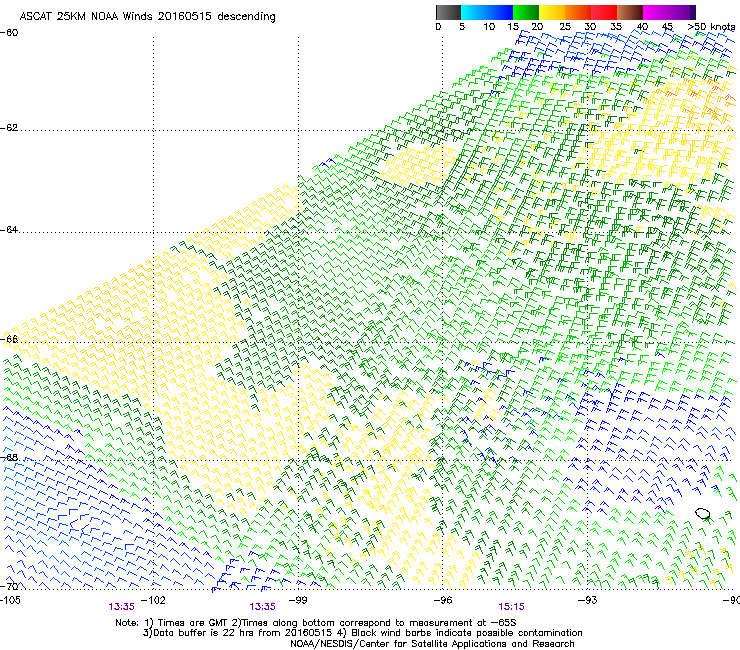This screenshot has width=740, height=650.
Task: Click the '-93' longitude axis label
Action: [x=588, y=600]
